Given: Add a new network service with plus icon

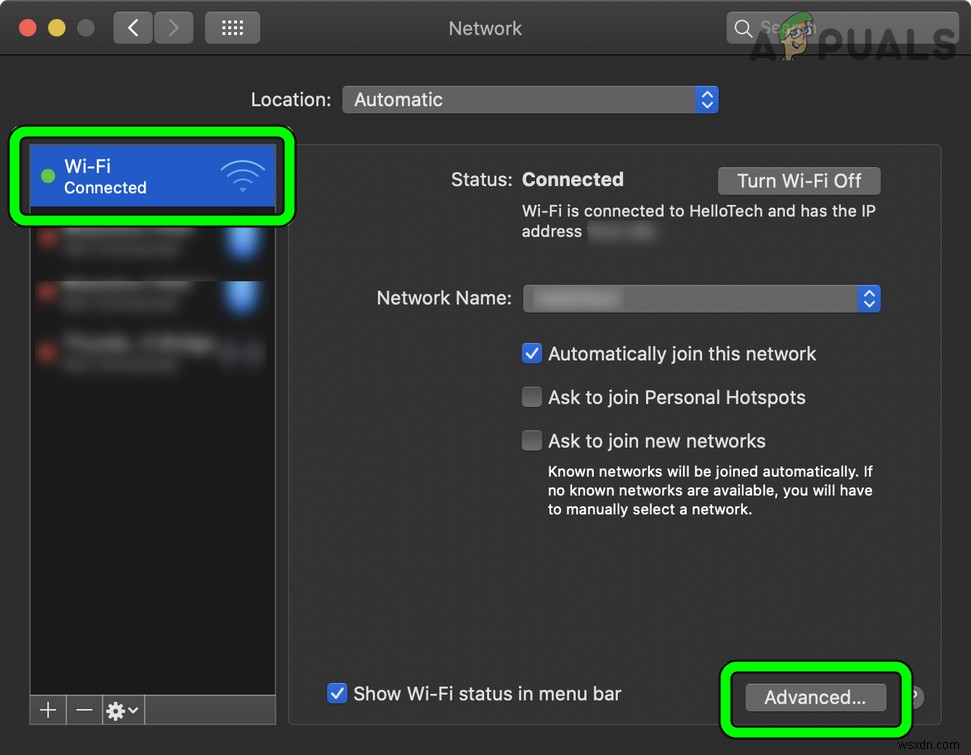Looking at the screenshot, I should [47, 710].
